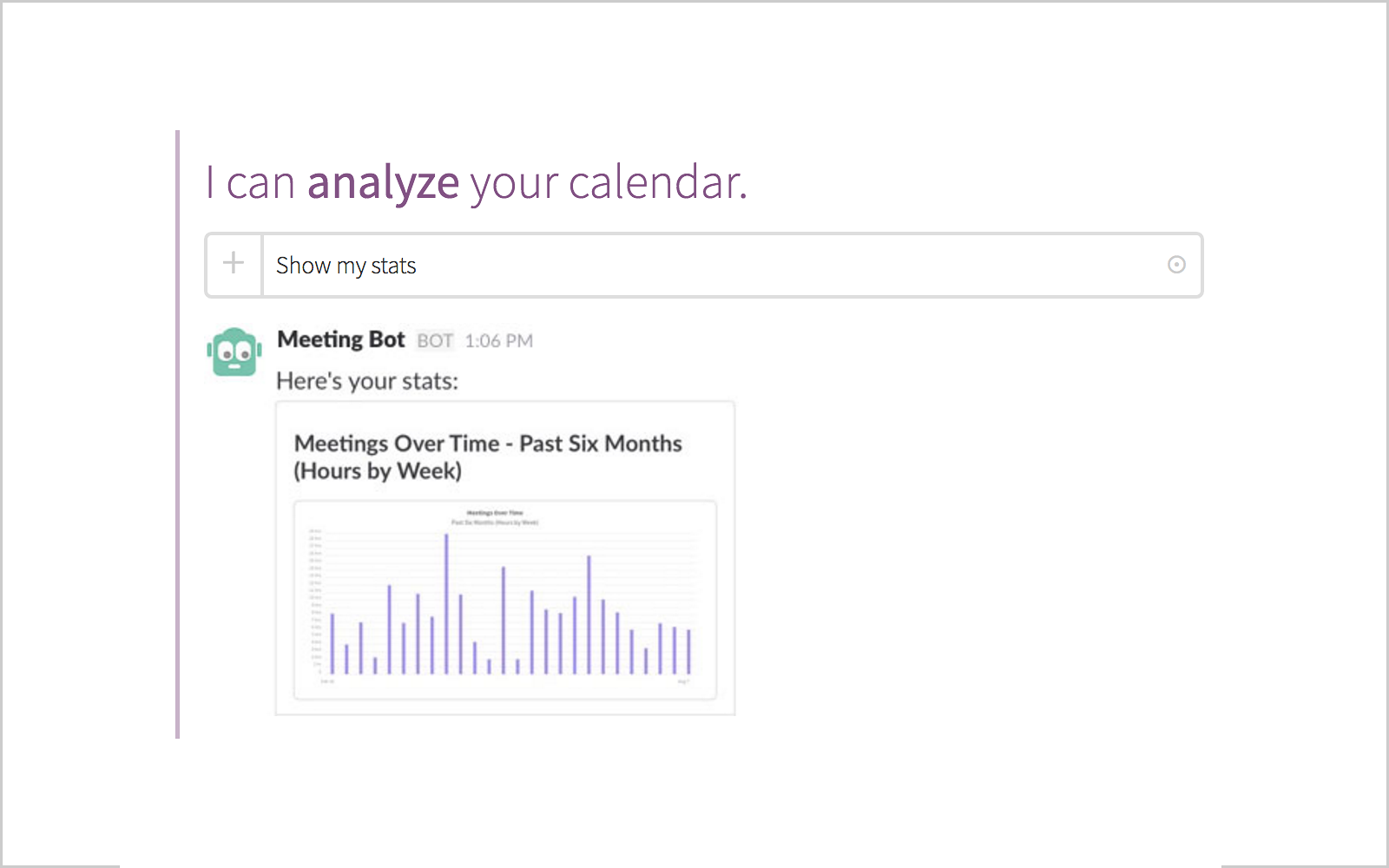Screen dimensions: 1389x868
Task: Open the Meeting Bot robot avatar
Action: (234, 352)
